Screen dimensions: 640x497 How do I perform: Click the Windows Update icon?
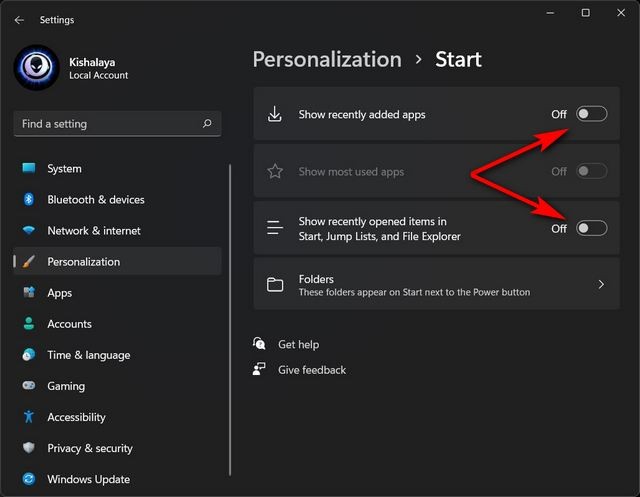pos(29,479)
